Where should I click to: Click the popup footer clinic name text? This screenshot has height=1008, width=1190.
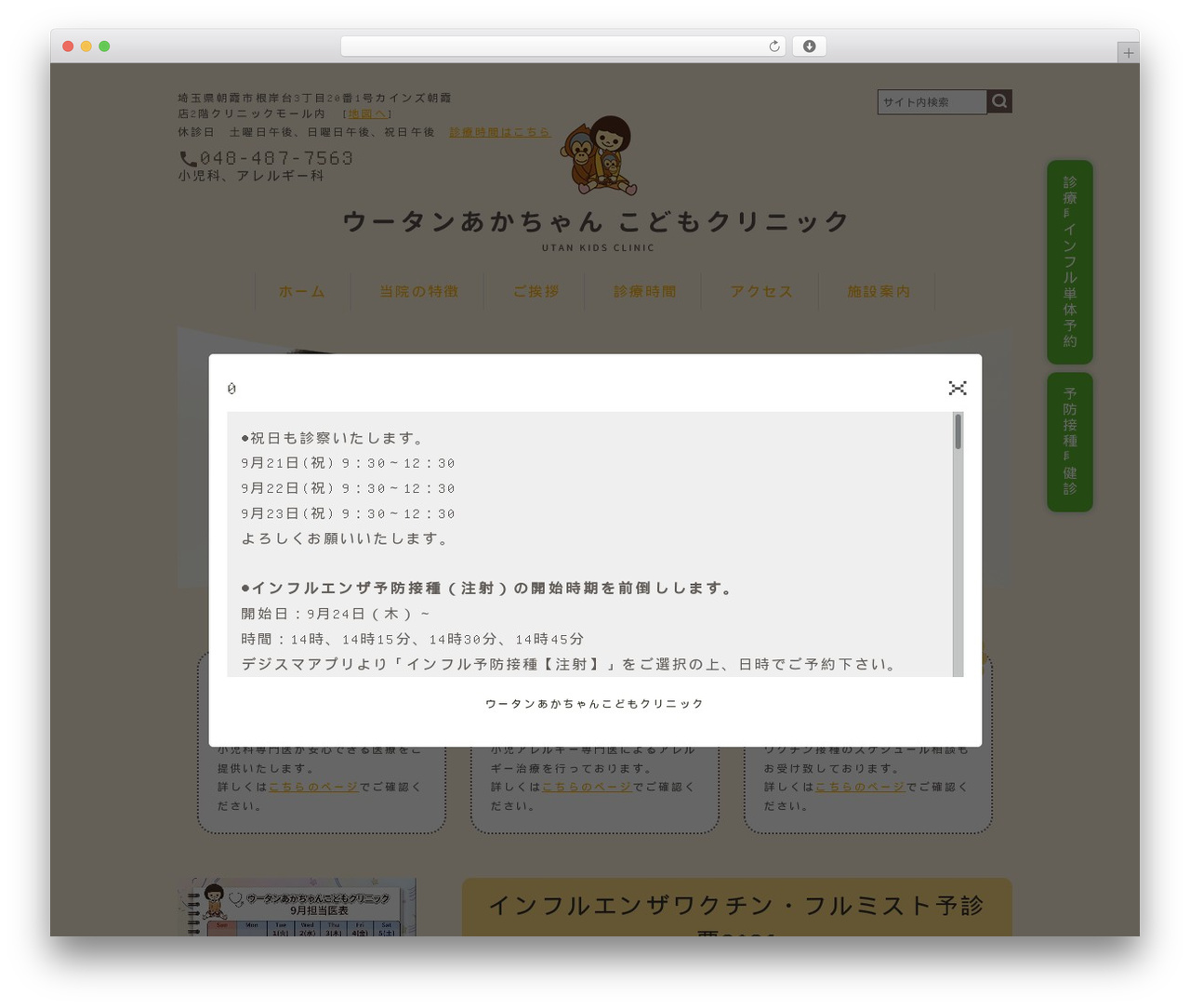point(595,704)
